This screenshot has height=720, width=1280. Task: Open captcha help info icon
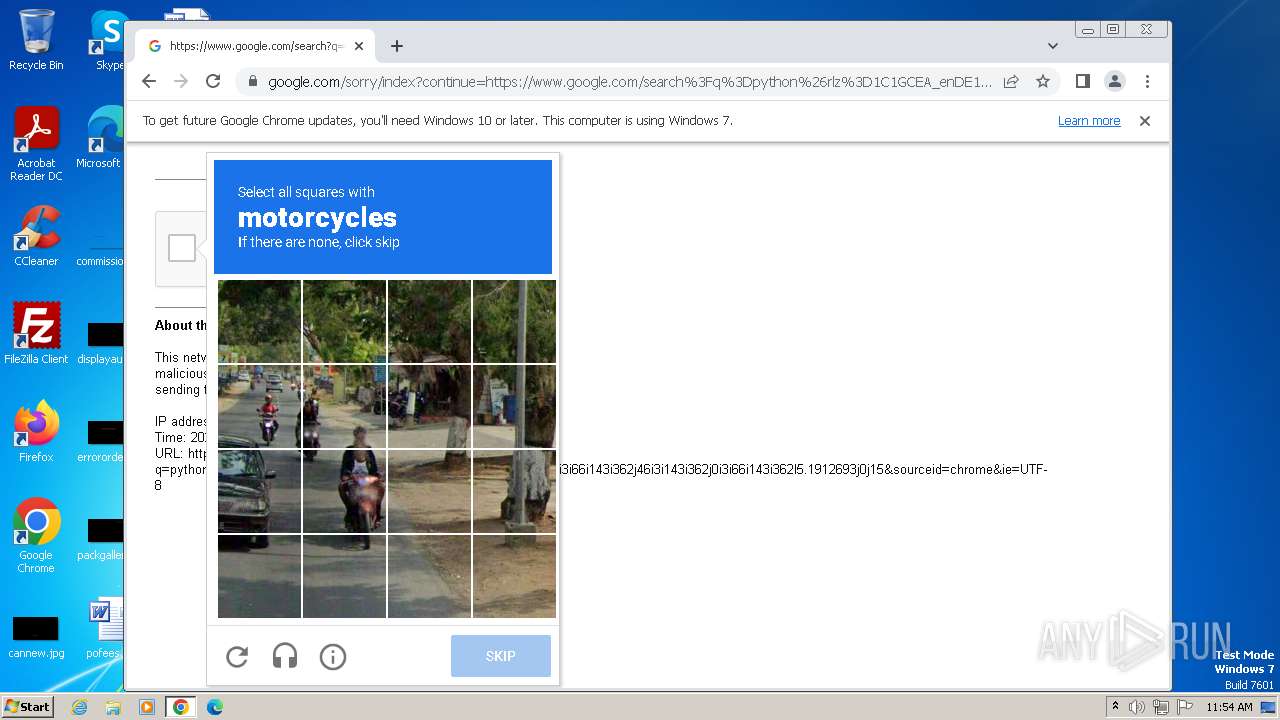[x=333, y=657]
